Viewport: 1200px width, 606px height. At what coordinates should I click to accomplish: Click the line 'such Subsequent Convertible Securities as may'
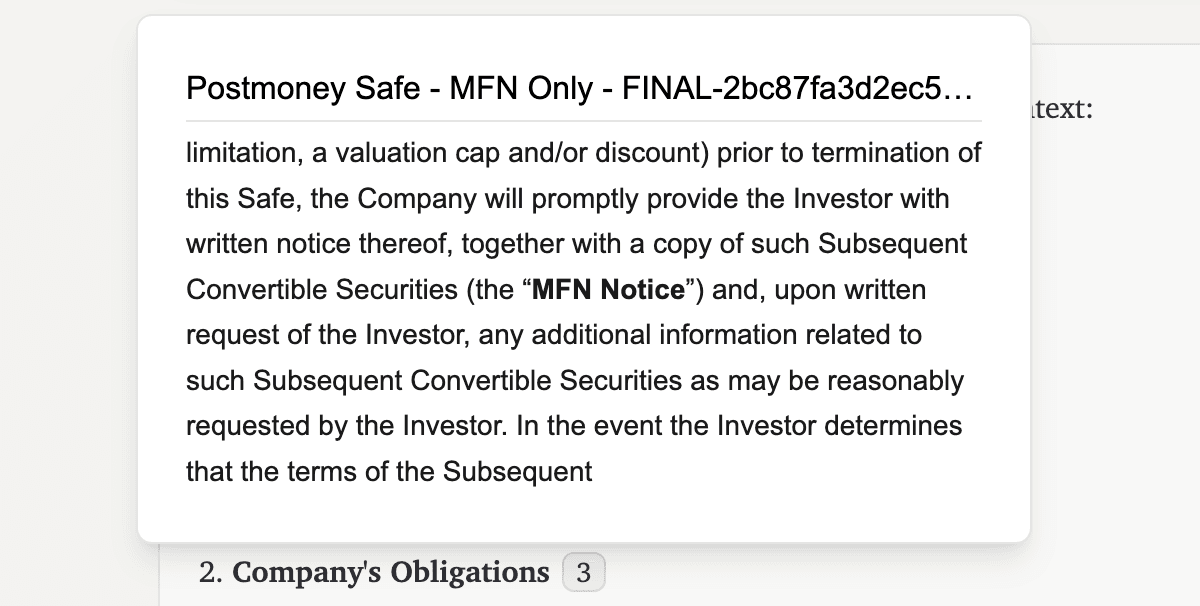[575, 381]
